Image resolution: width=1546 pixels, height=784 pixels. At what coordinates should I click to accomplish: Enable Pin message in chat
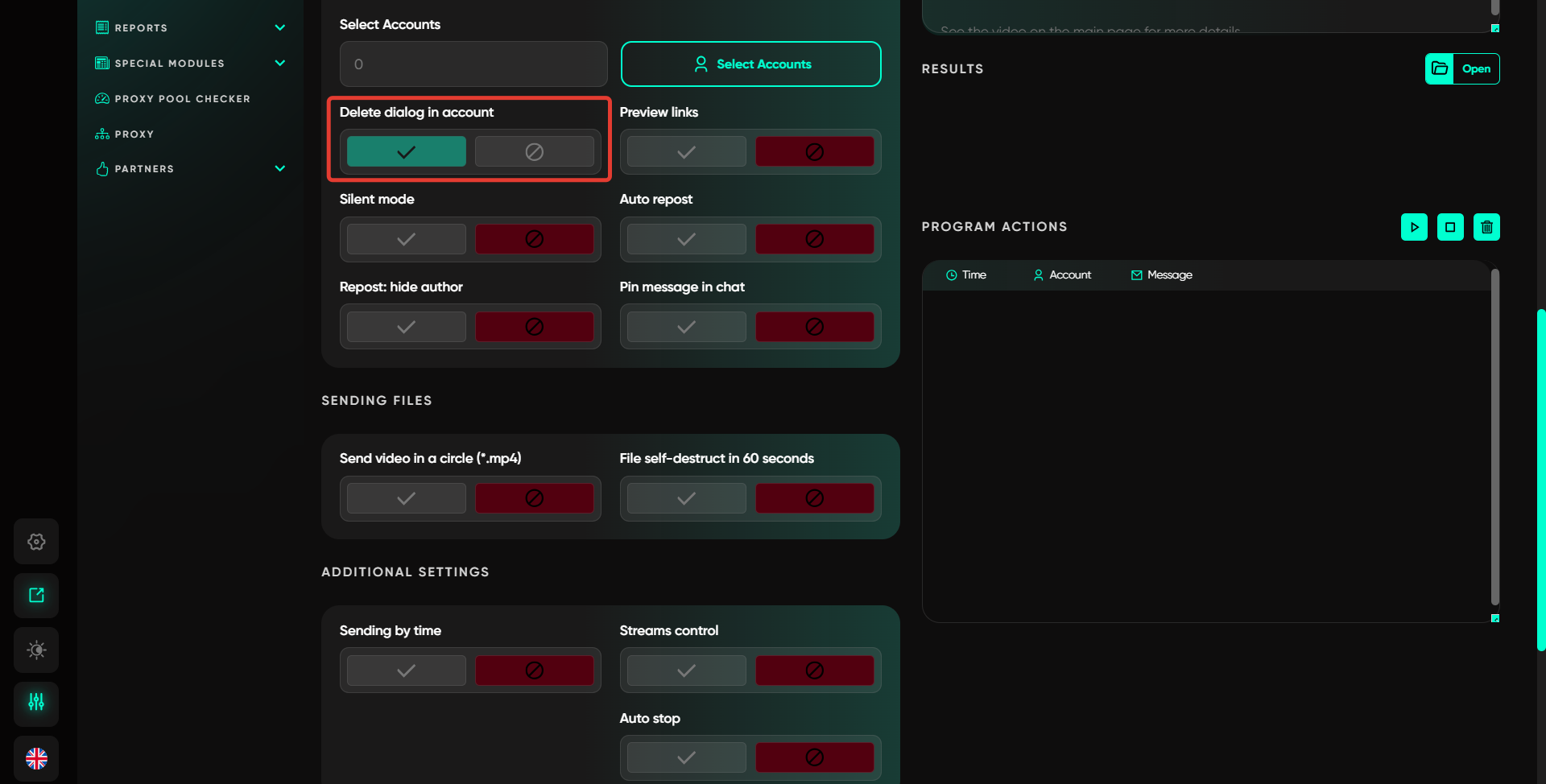pyautogui.click(x=686, y=327)
